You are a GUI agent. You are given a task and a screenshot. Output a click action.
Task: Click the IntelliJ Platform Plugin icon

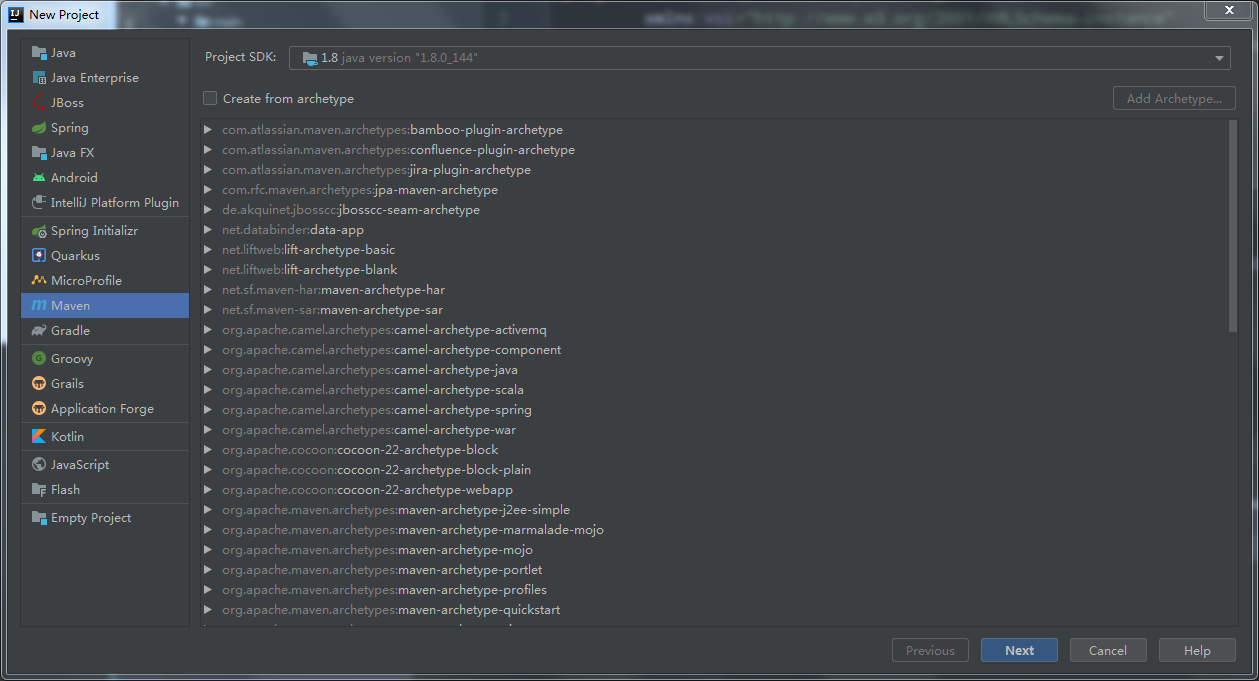[39, 203]
